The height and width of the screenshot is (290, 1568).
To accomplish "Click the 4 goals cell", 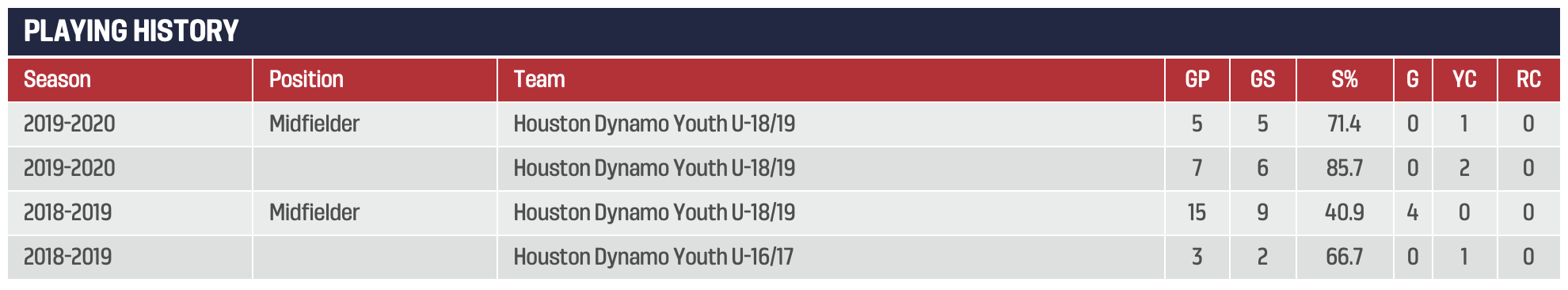I will coord(1413,212).
